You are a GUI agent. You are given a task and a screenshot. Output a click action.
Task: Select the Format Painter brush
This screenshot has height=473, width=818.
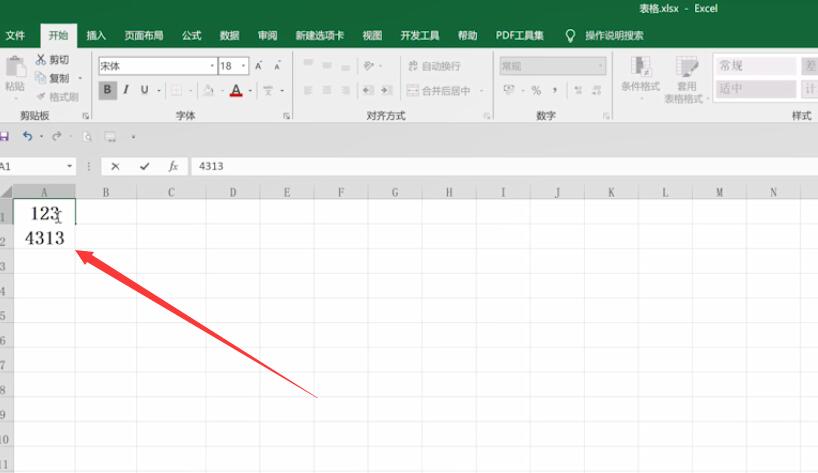tap(41, 96)
